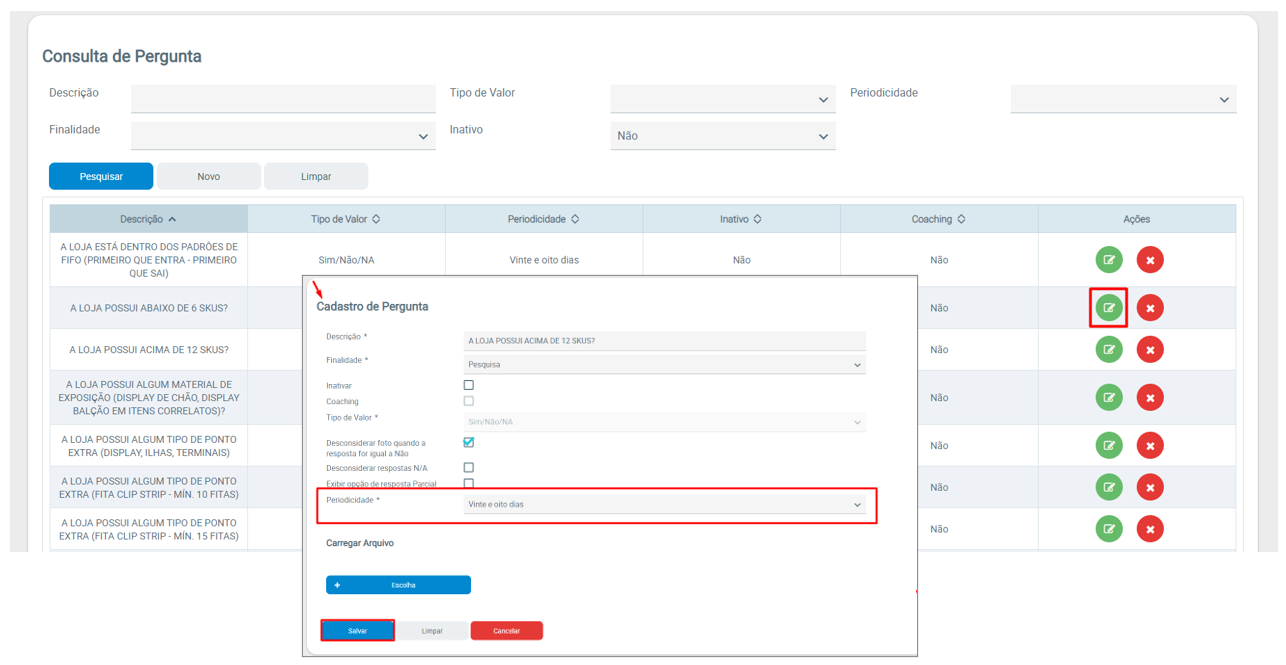This screenshot has width=1286, height=665.
Task: Click the Salvar button
Action: pyautogui.click(x=357, y=631)
